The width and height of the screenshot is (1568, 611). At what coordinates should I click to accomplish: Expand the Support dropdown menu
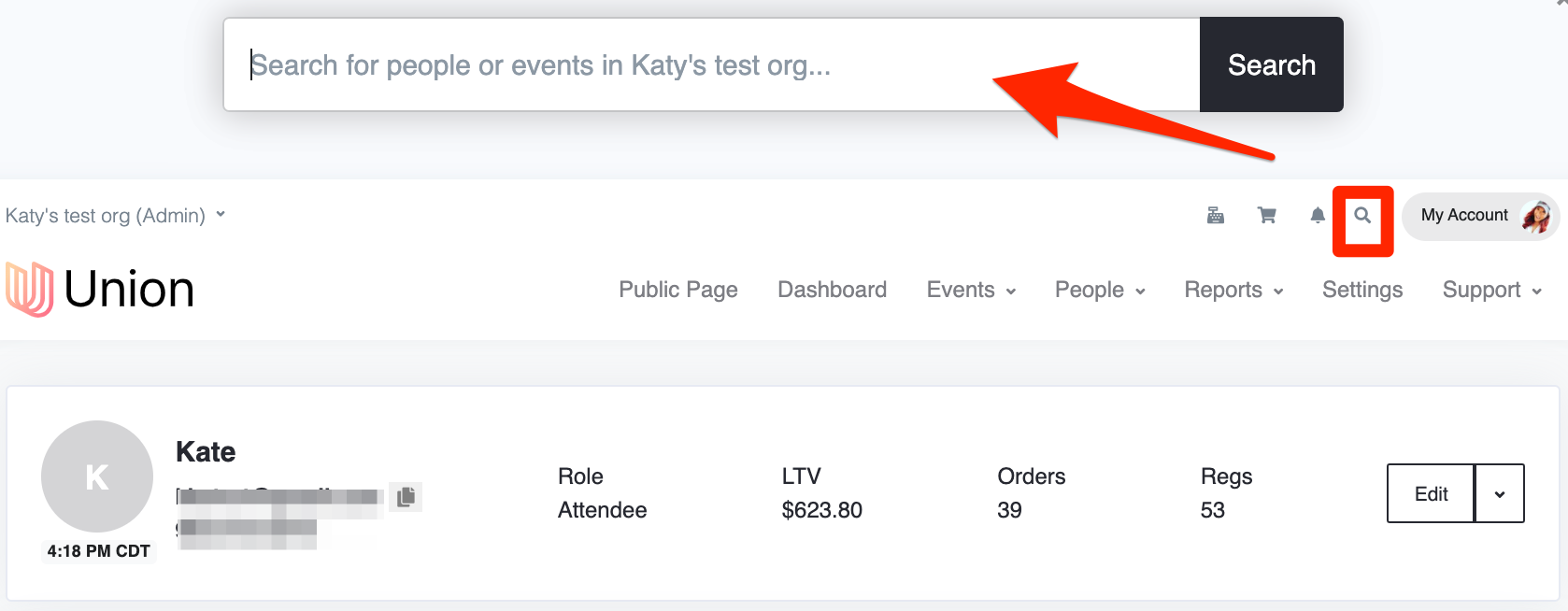click(1491, 291)
